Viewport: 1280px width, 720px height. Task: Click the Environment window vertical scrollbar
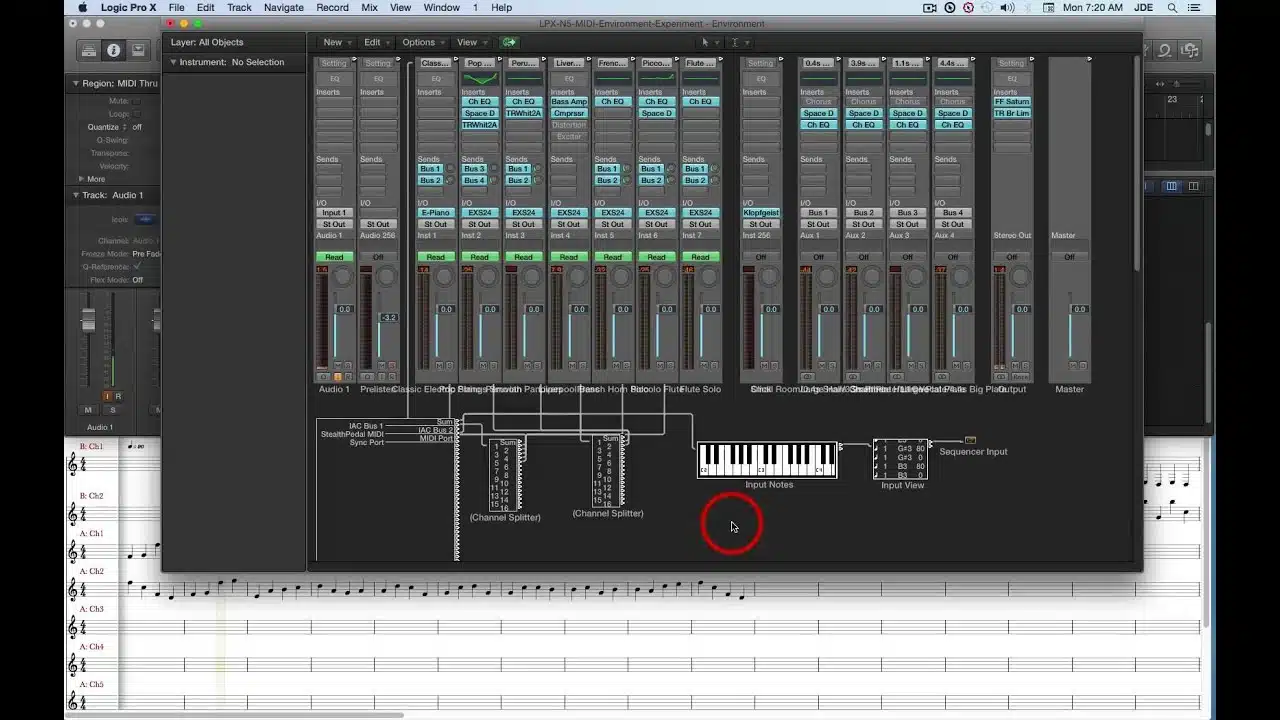tap(1137, 165)
